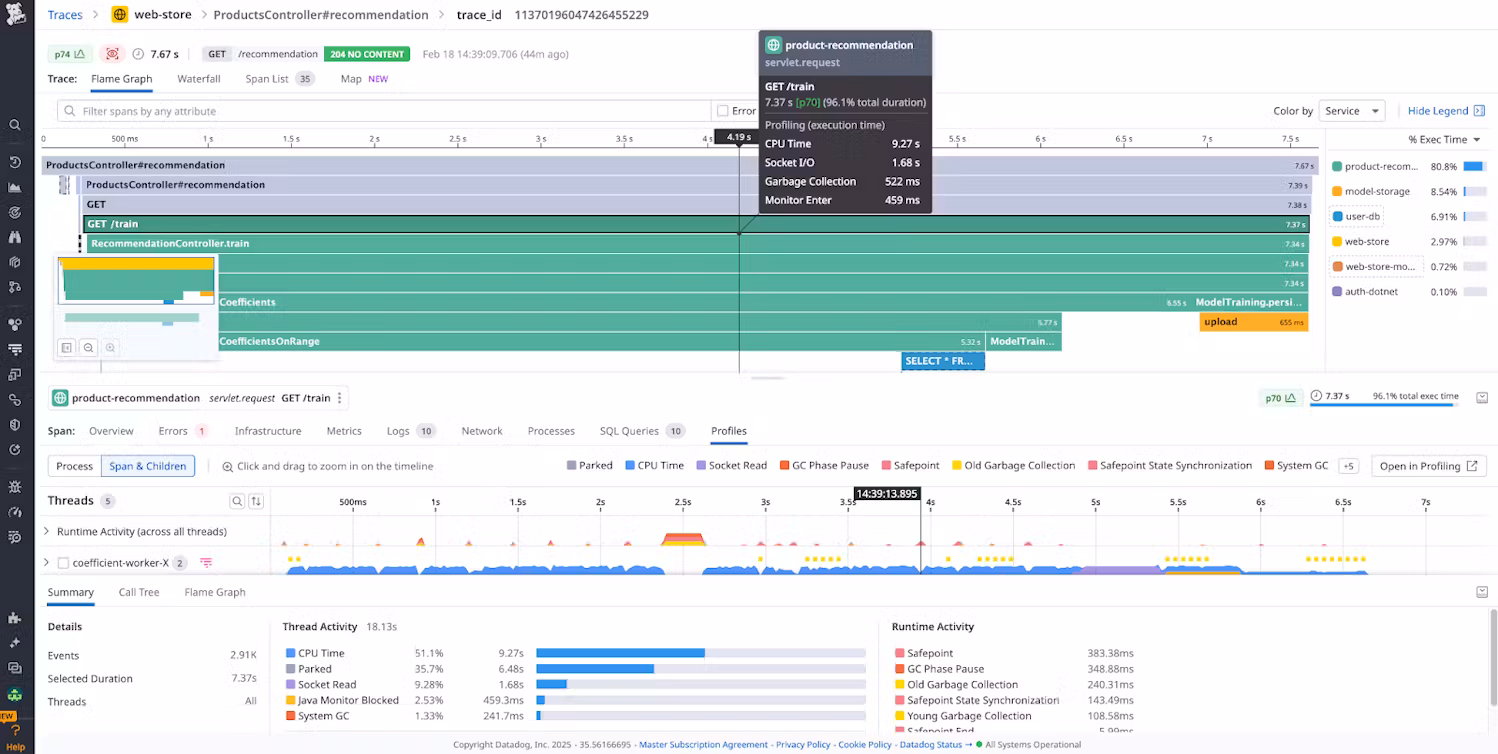This screenshot has height=754, width=1498.
Task: Expand the Runtime Activity row
Action: coord(46,532)
